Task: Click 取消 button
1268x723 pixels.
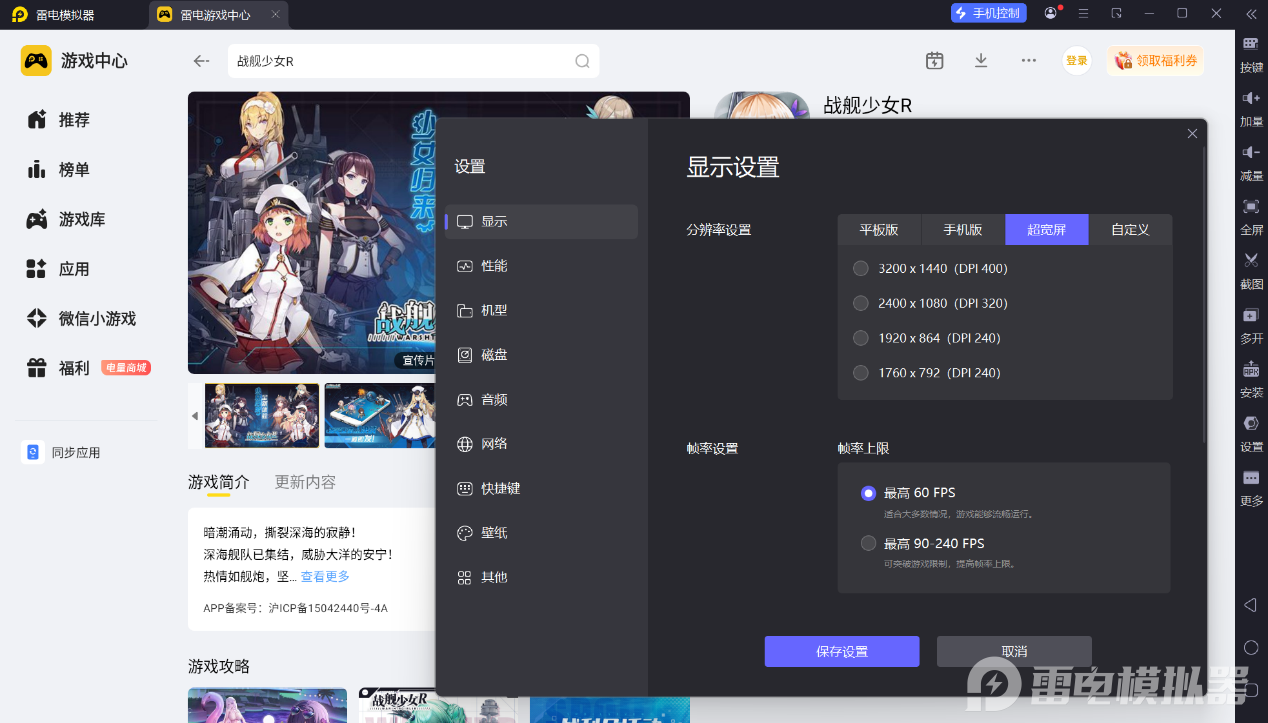Action: 1014,651
